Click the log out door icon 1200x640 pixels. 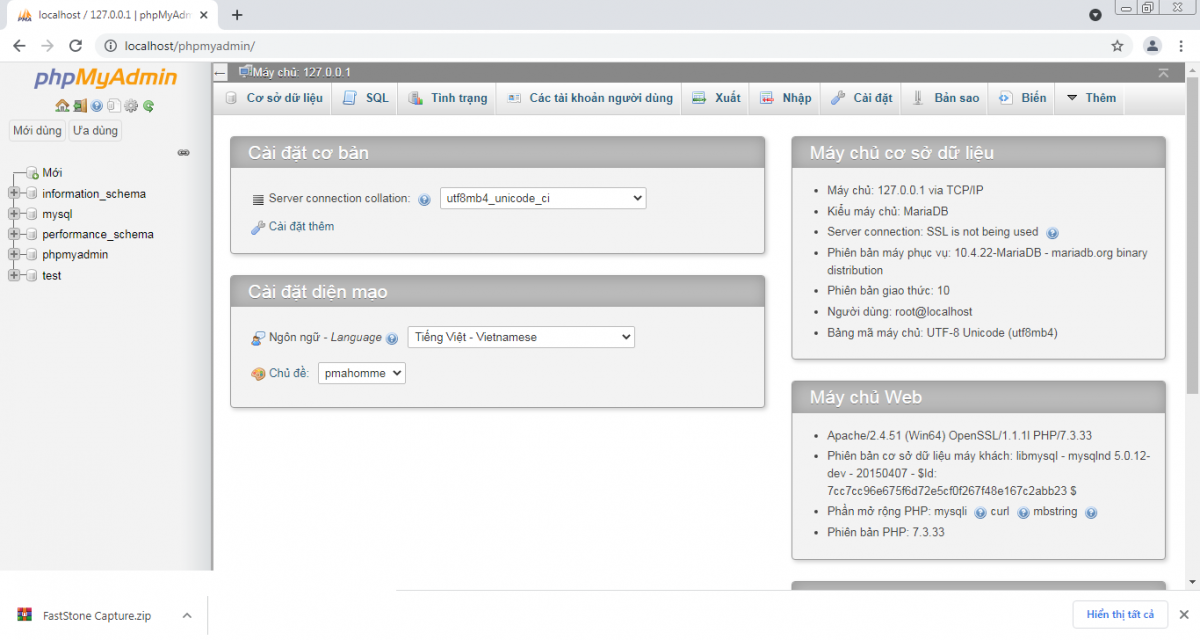(79, 106)
